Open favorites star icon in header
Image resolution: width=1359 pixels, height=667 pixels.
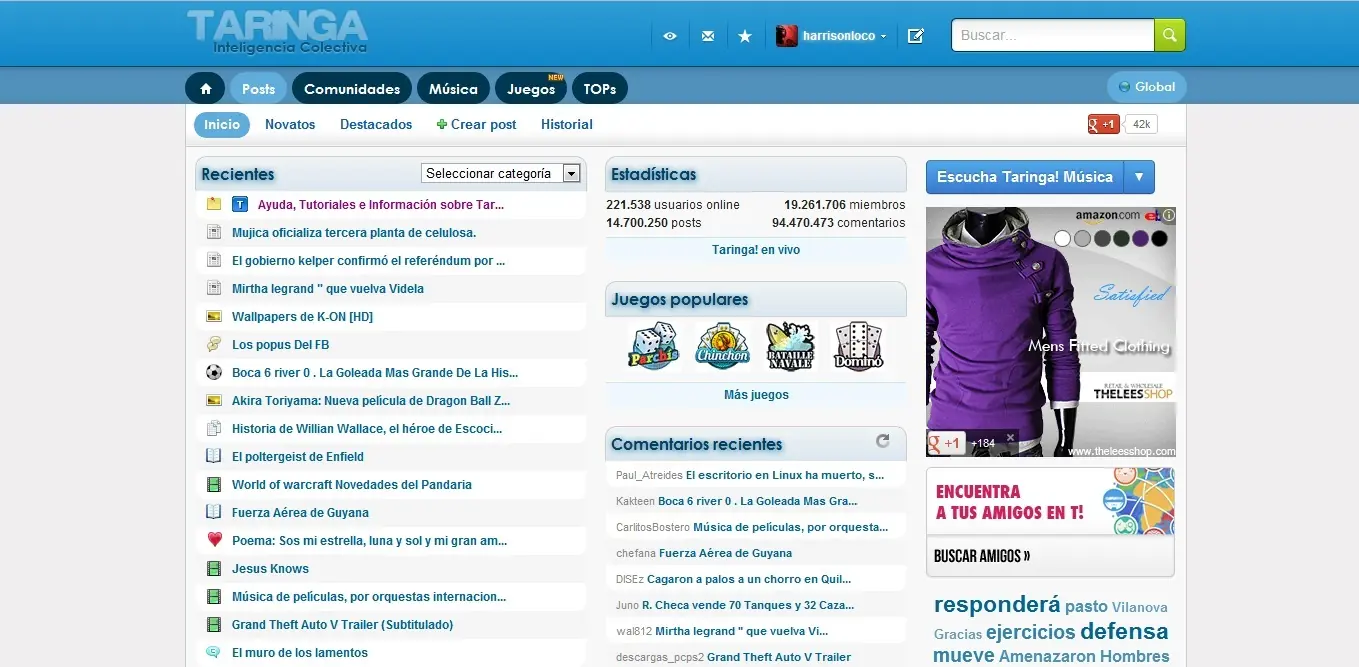(x=745, y=36)
